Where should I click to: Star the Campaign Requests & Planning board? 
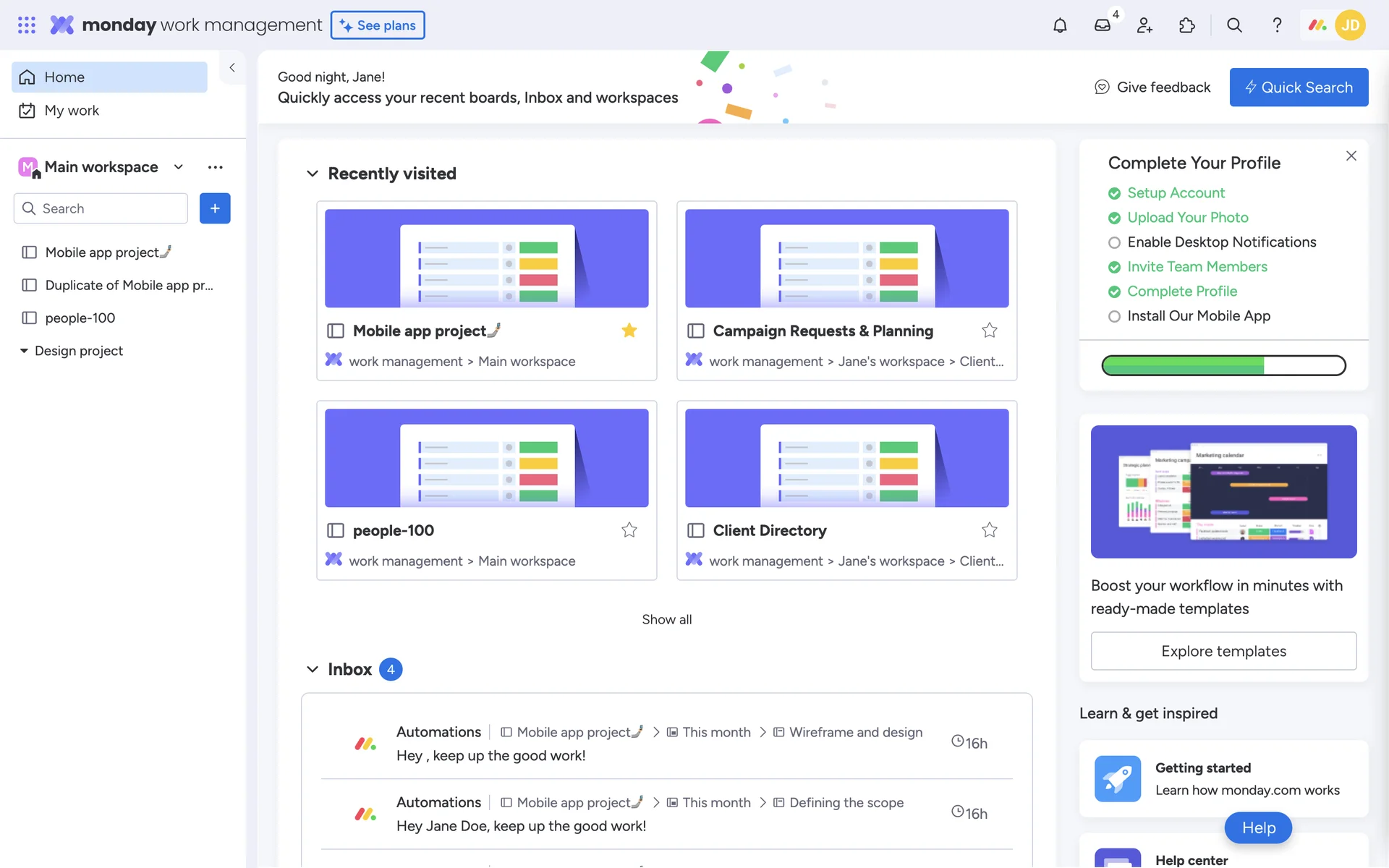[989, 331]
